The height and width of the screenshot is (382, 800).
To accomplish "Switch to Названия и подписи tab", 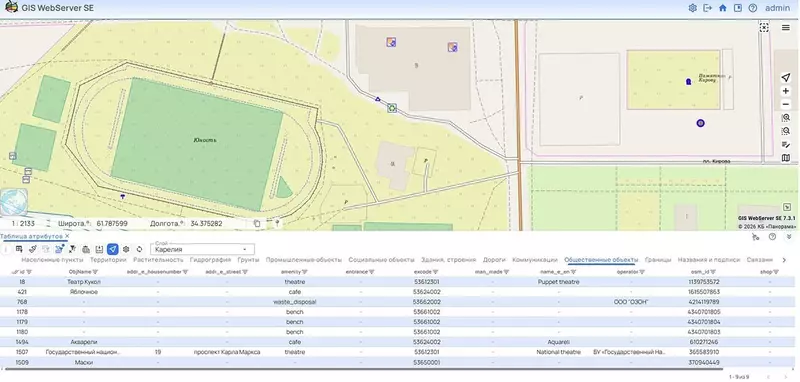I will point(709,260).
